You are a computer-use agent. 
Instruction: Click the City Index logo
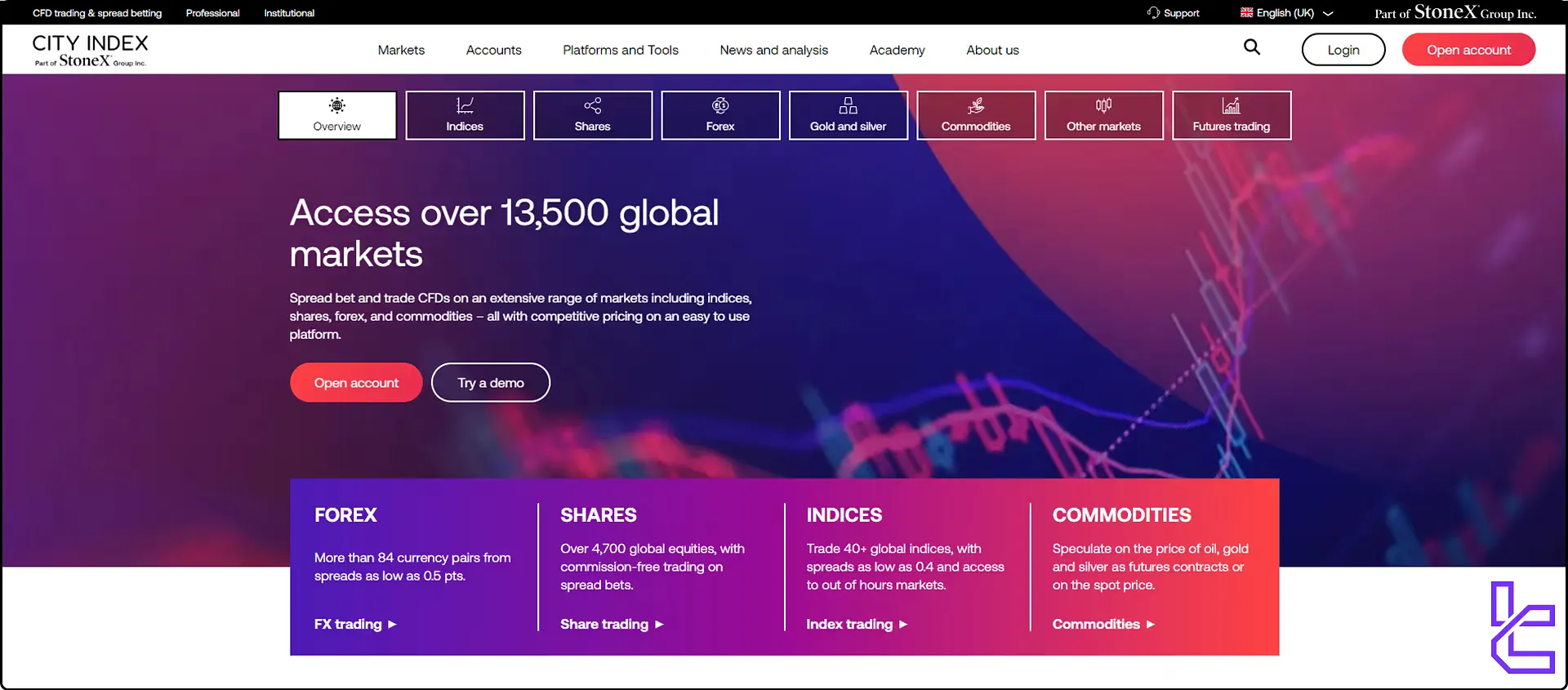90,50
